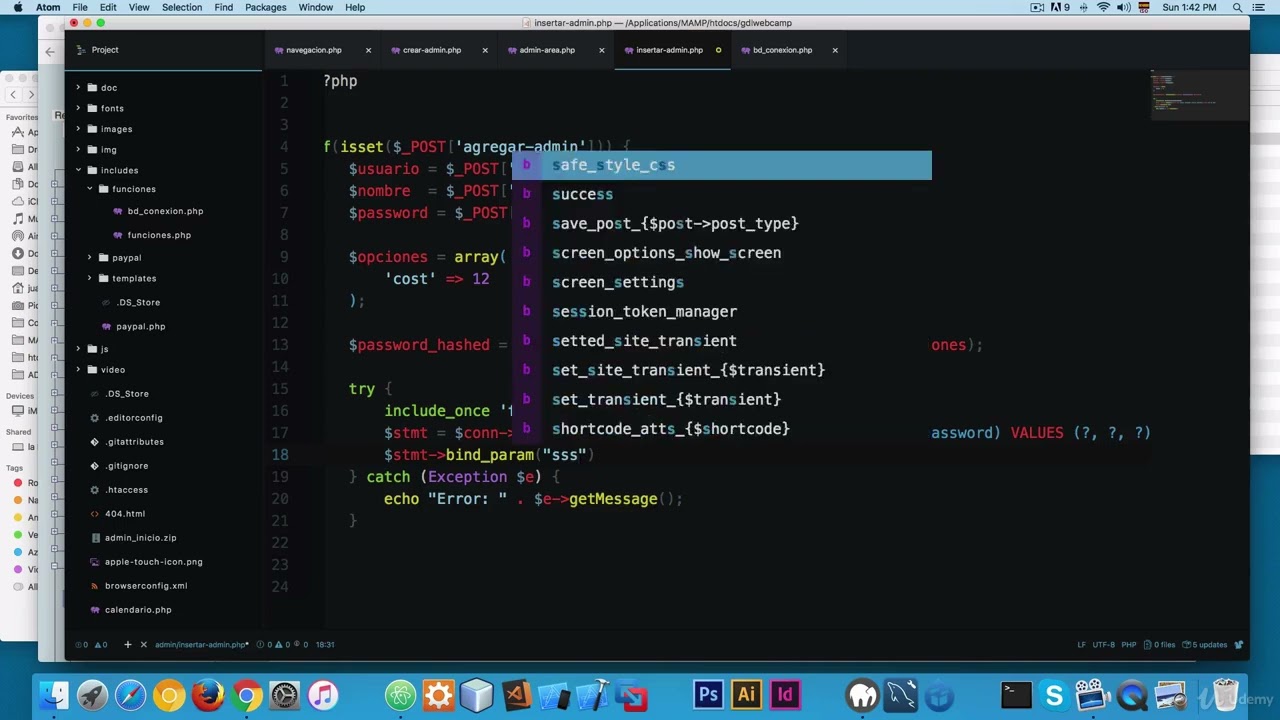Viewport: 1280px width, 720px height.
Task: Open paypal.php in project tree
Action: click(140, 327)
